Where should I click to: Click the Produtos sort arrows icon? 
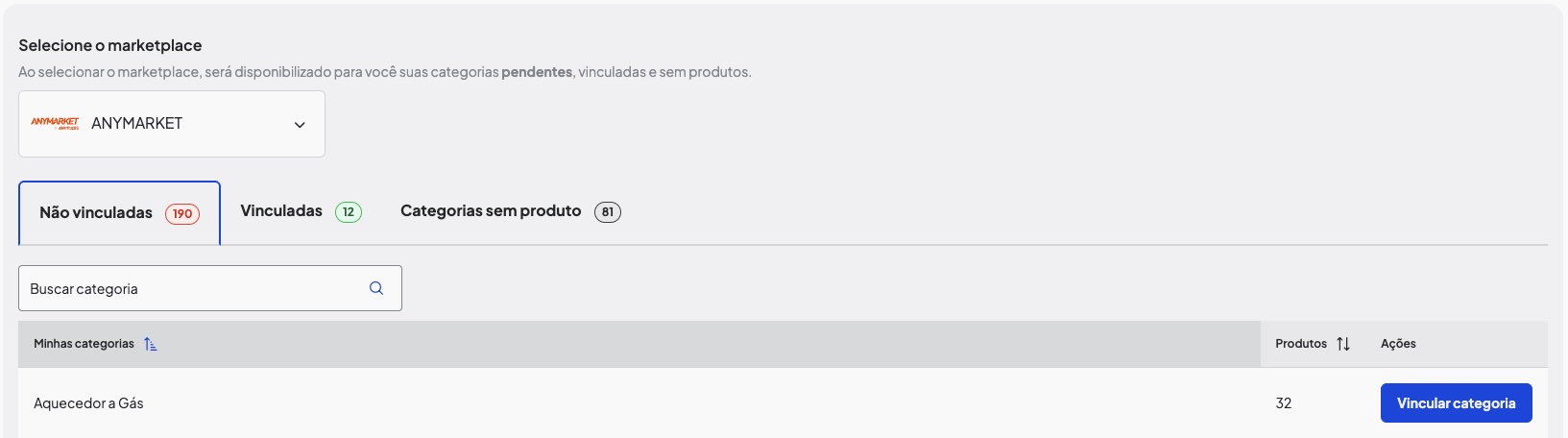click(x=1343, y=344)
